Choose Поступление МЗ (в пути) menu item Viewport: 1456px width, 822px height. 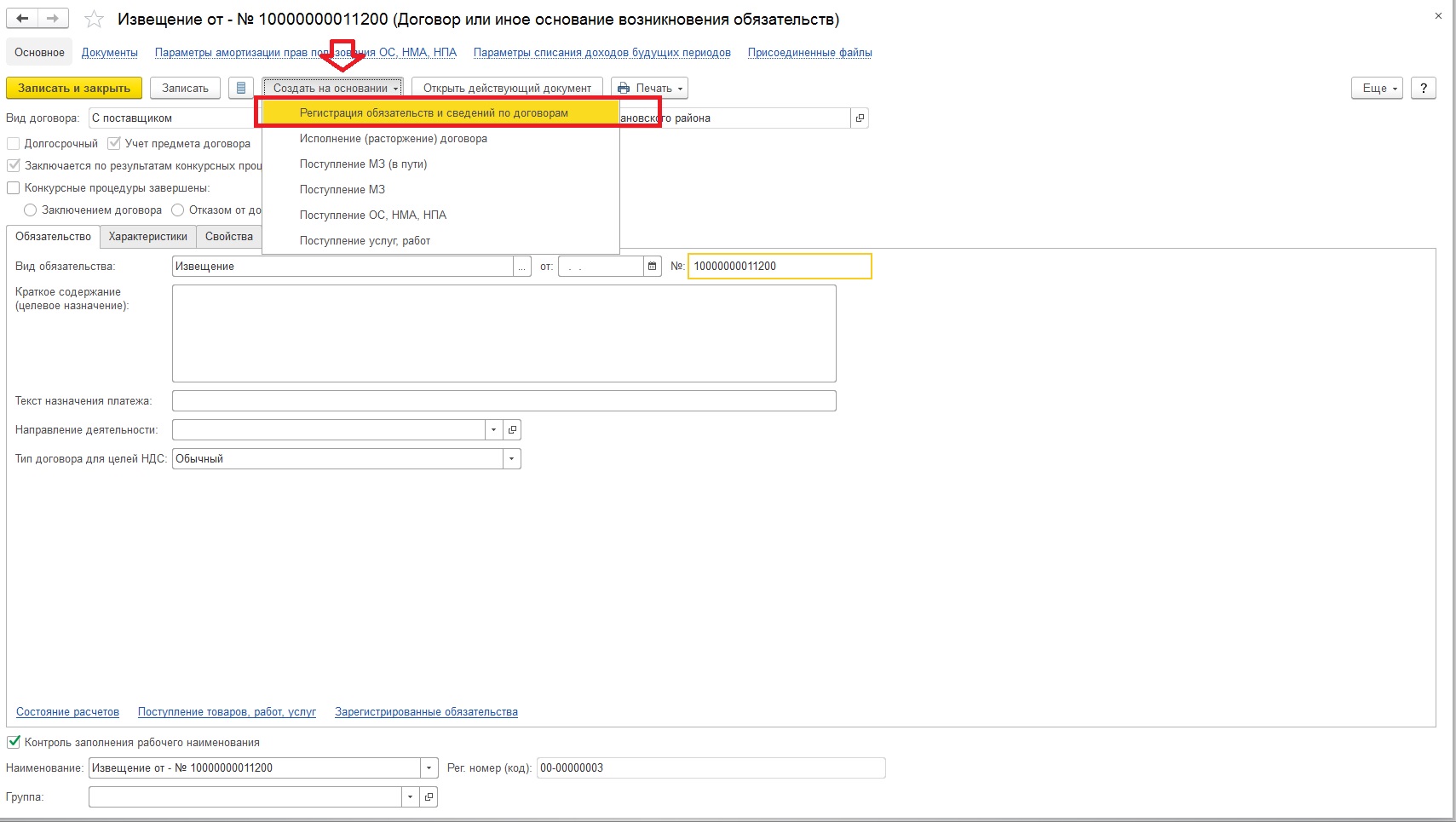click(x=440, y=164)
